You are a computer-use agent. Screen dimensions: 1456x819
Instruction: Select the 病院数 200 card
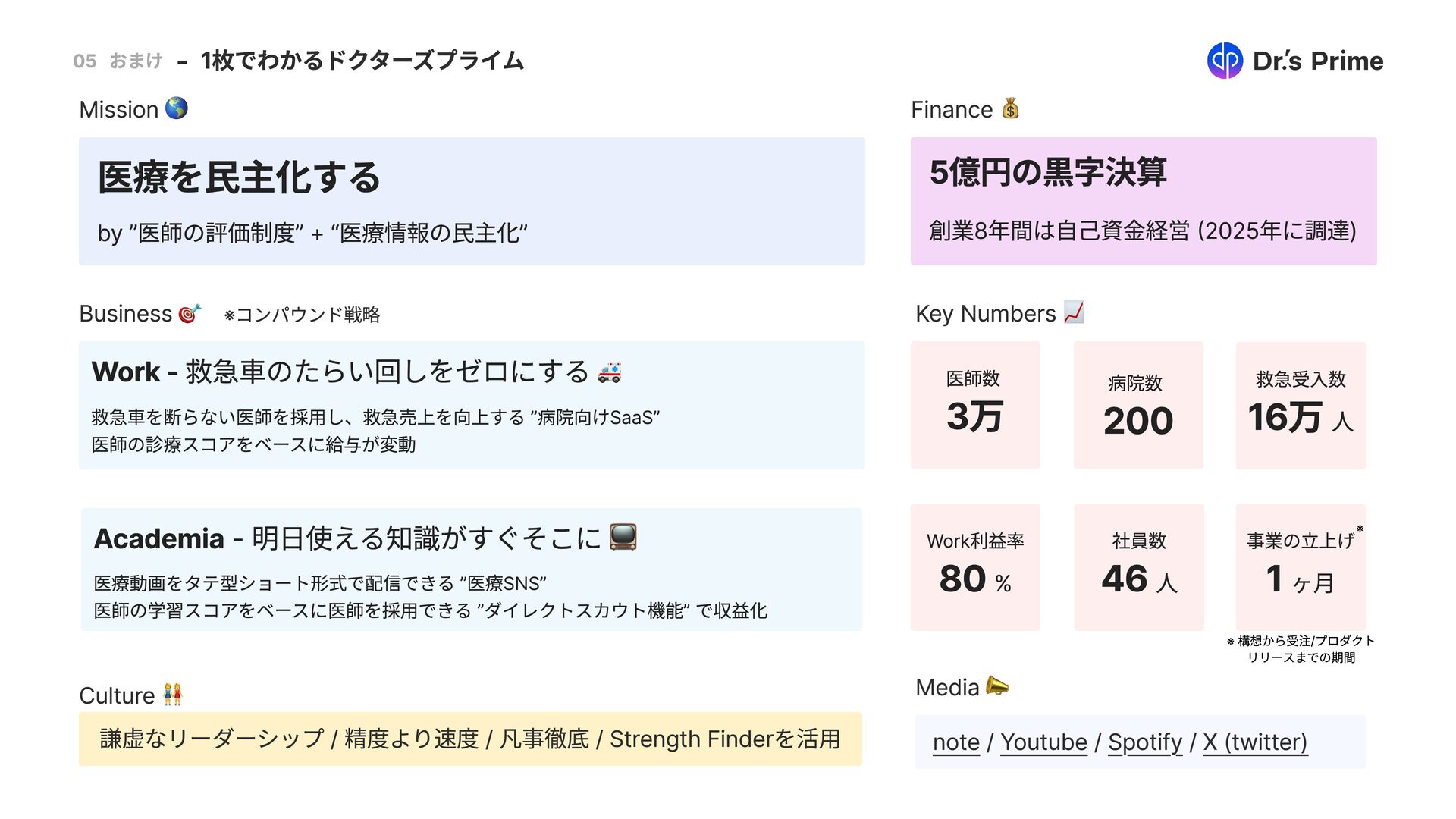point(1138,405)
